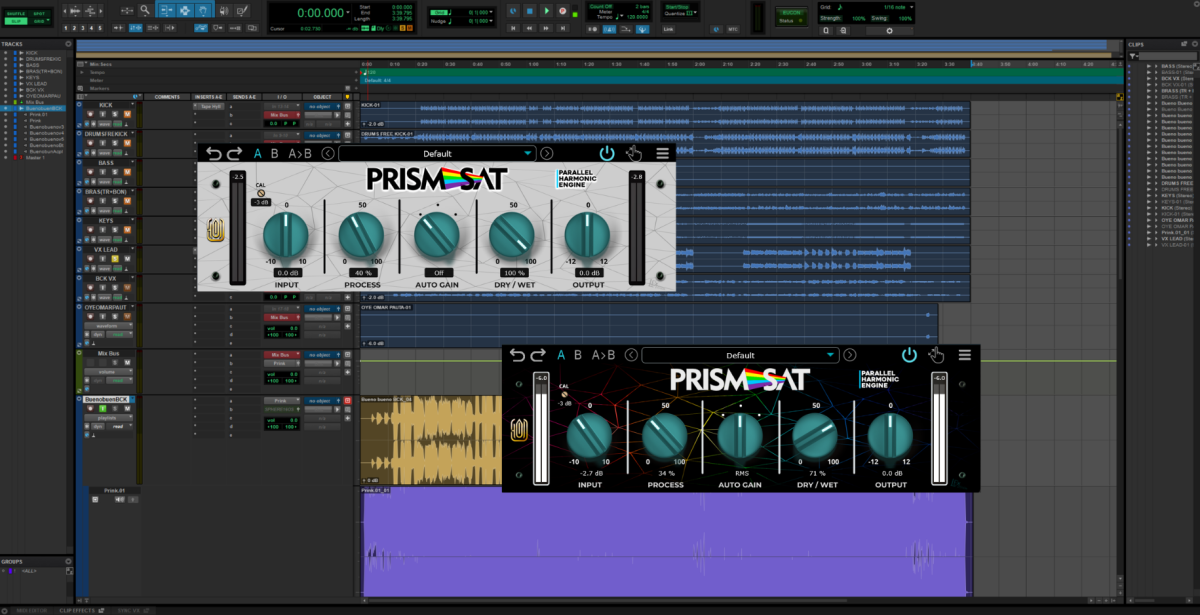The width and height of the screenshot is (1200, 615).
Task: Click the PROCESS knob in dark Prism Sat
Action: pyautogui.click(x=665, y=436)
